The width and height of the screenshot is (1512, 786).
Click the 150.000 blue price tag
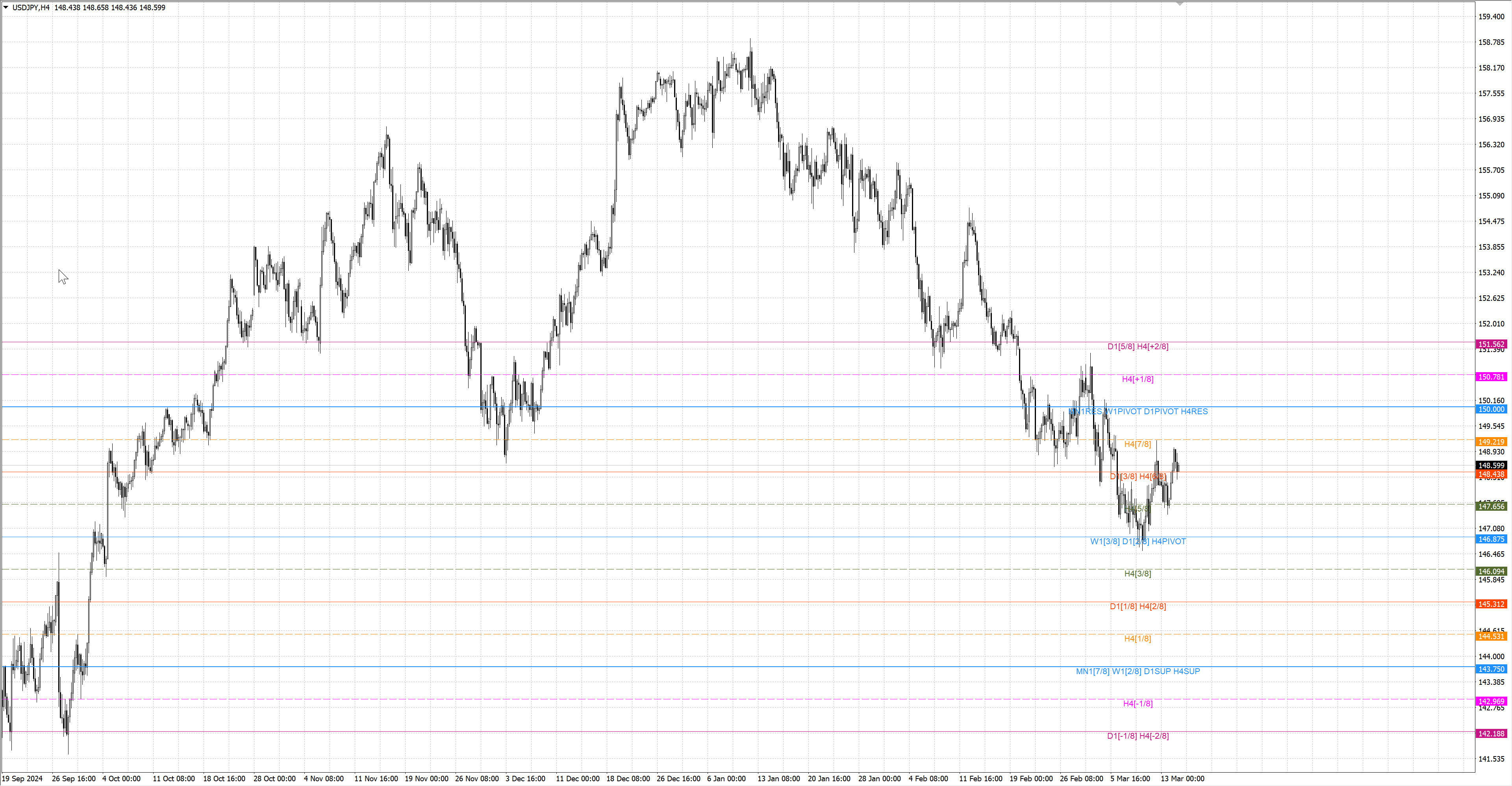pos(1491,409)
